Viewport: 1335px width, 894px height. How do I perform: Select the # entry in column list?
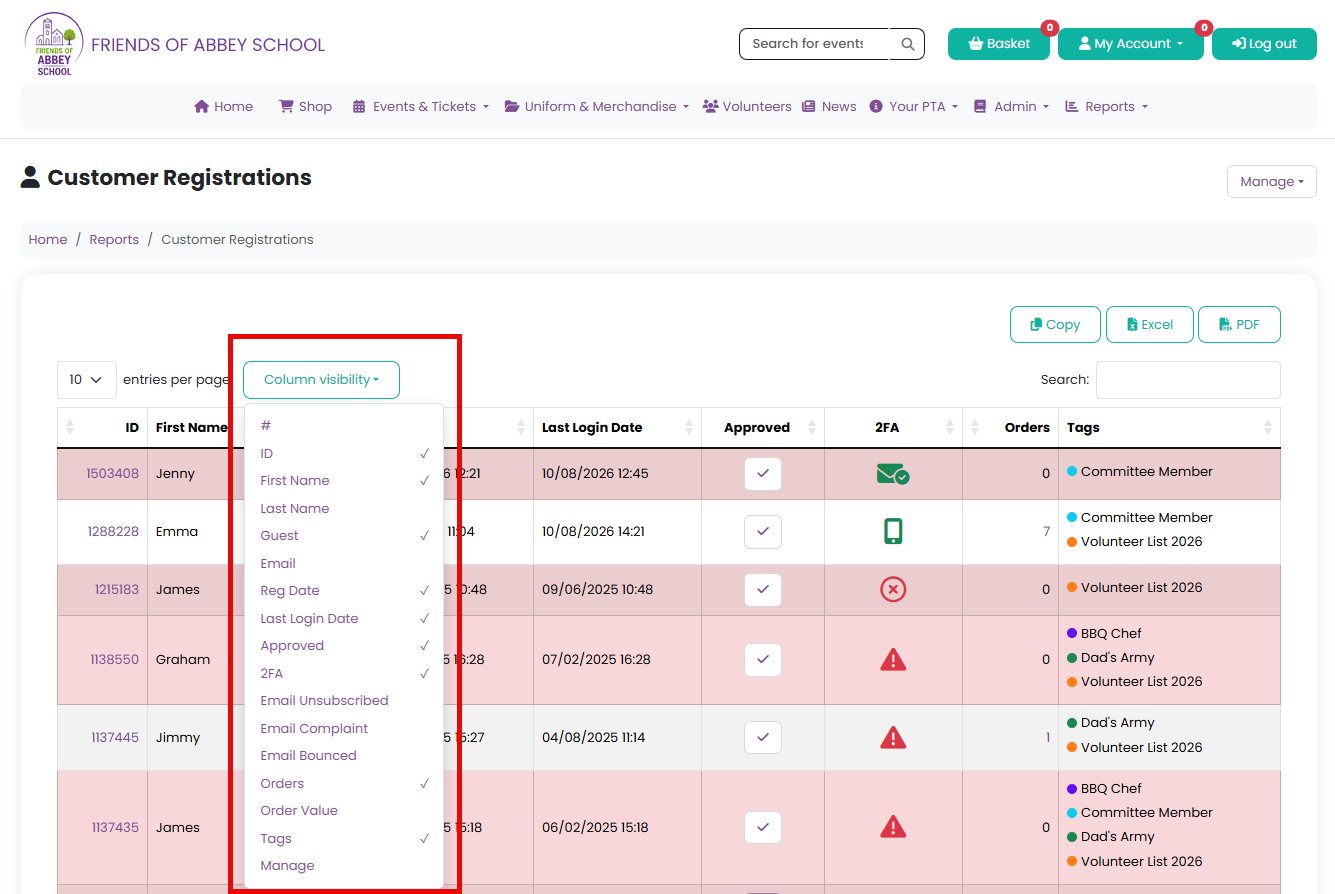click(x=344, y=426)
